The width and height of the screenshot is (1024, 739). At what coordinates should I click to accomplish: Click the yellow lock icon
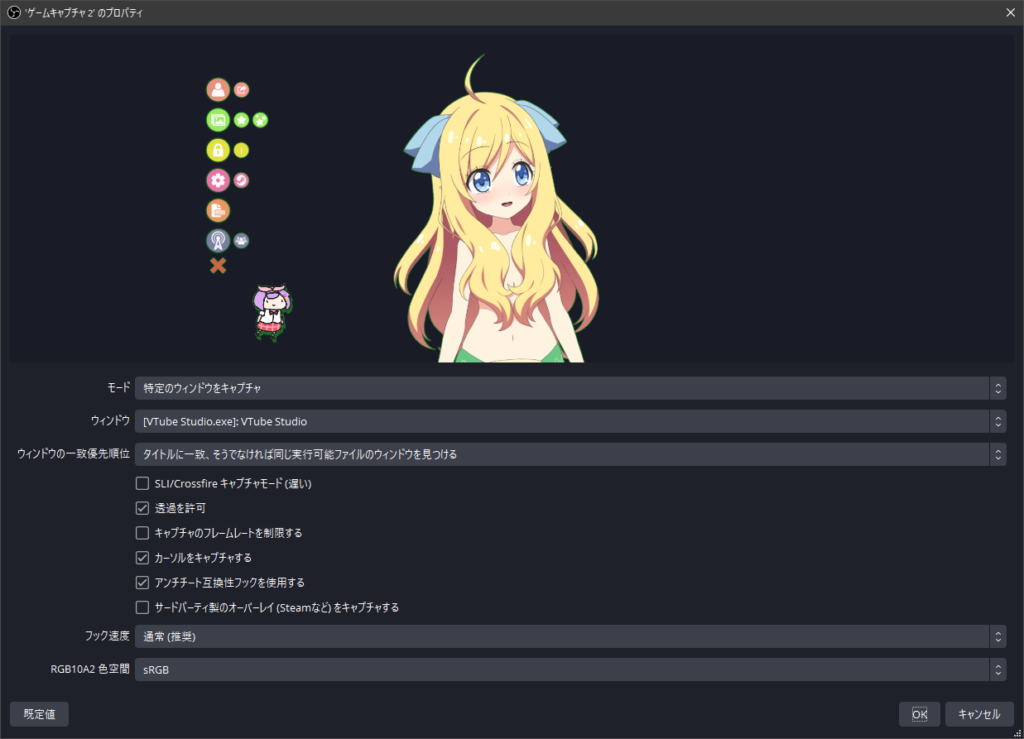tap(218, 150)
